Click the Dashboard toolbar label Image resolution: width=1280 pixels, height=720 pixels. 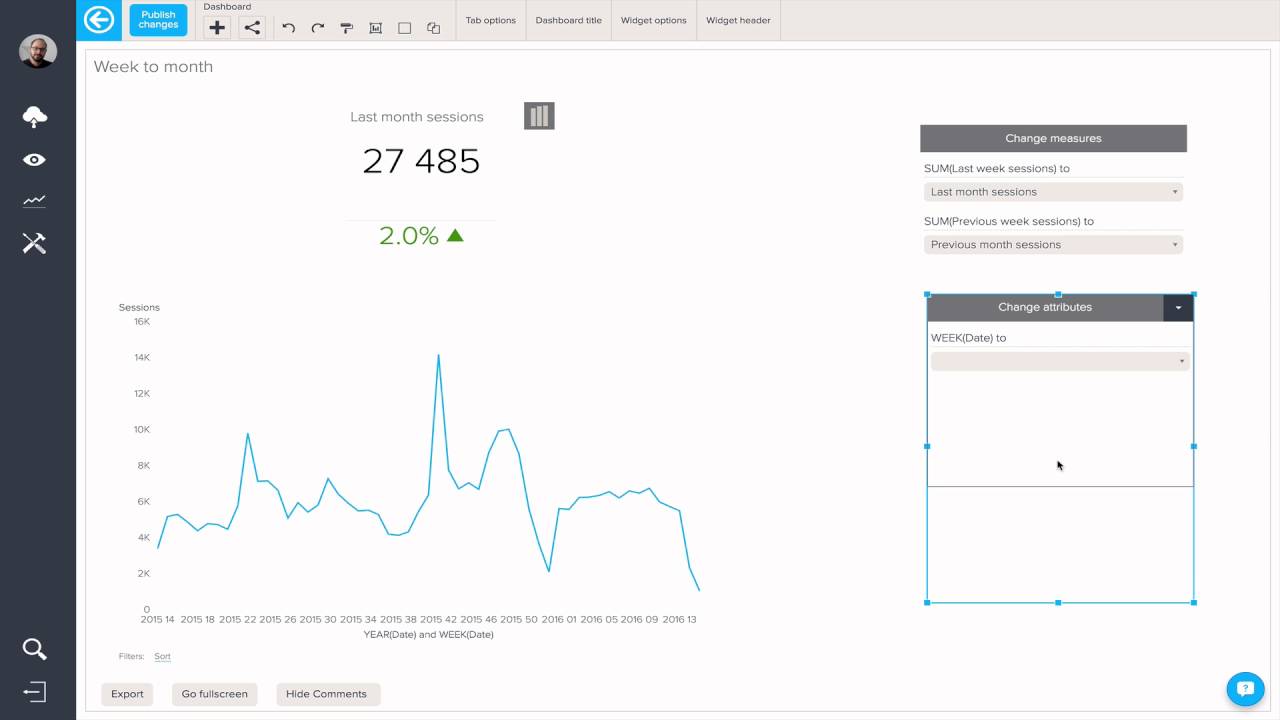click(x=227, y=7)
